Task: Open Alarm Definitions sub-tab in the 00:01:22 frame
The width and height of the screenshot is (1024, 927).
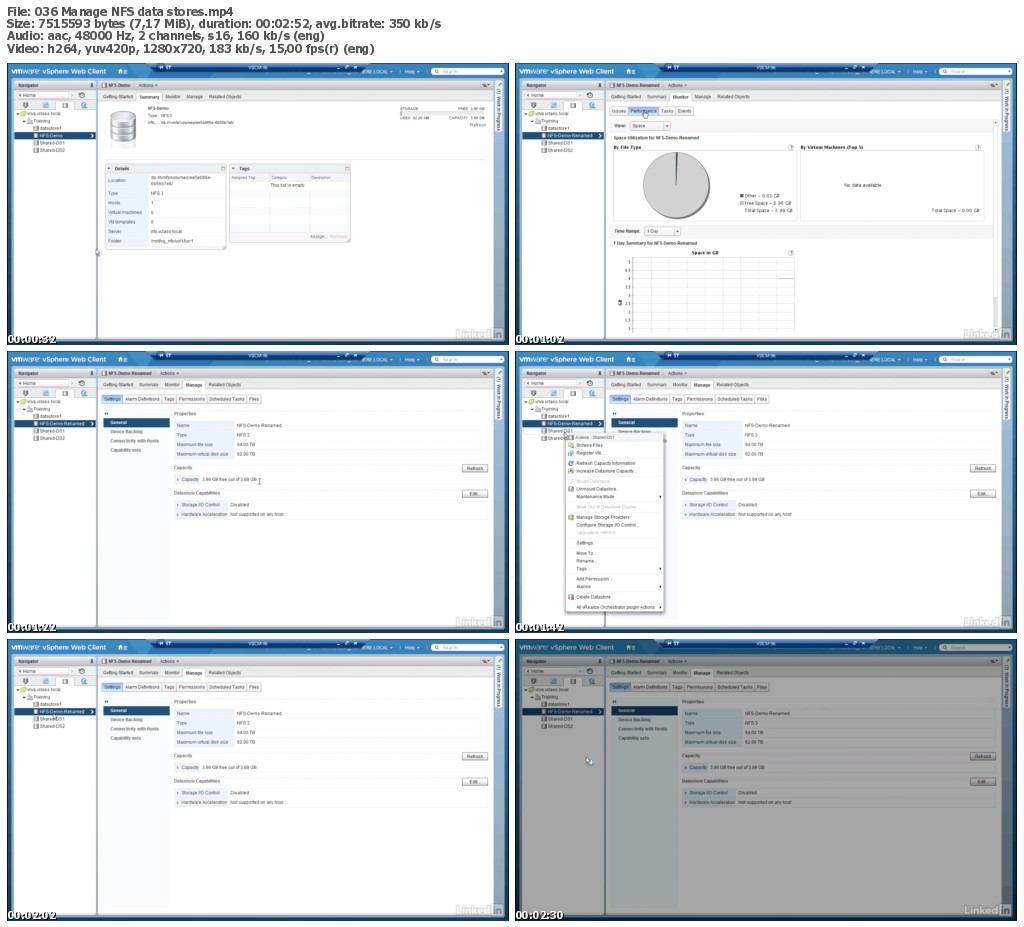Action: [142, 399]
